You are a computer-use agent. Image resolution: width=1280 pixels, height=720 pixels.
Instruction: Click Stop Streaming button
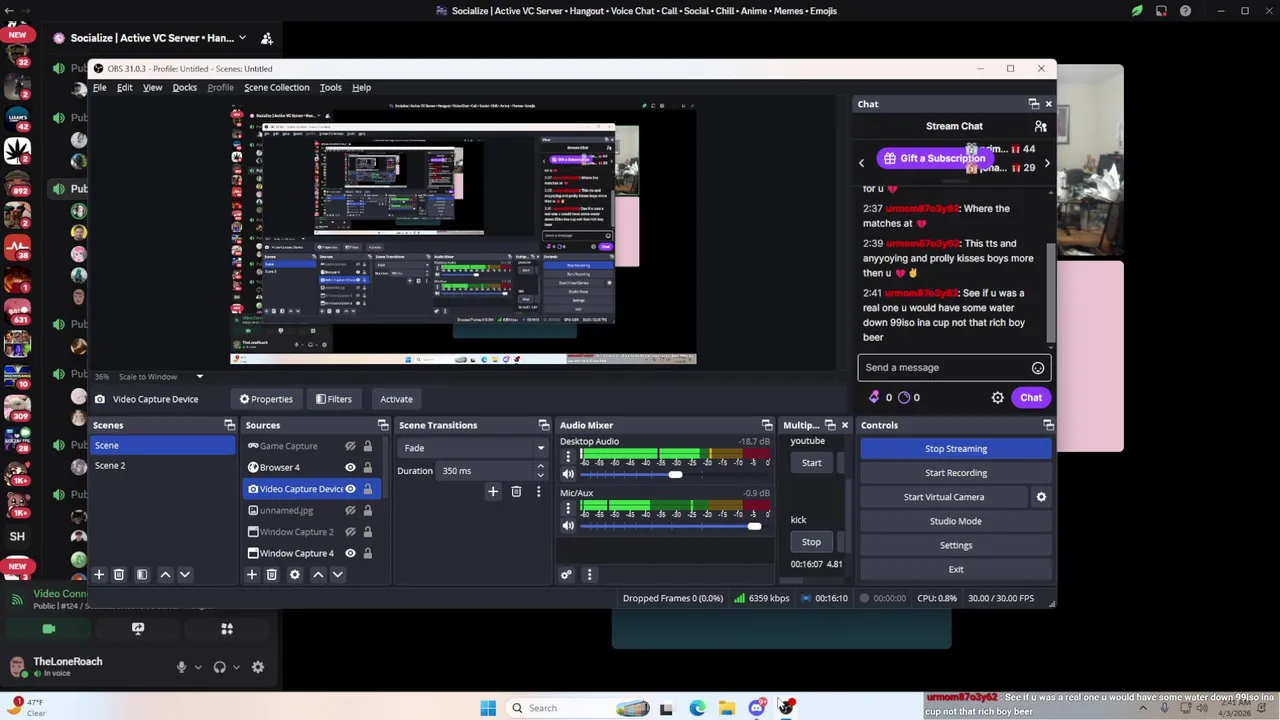coord(955,449)
